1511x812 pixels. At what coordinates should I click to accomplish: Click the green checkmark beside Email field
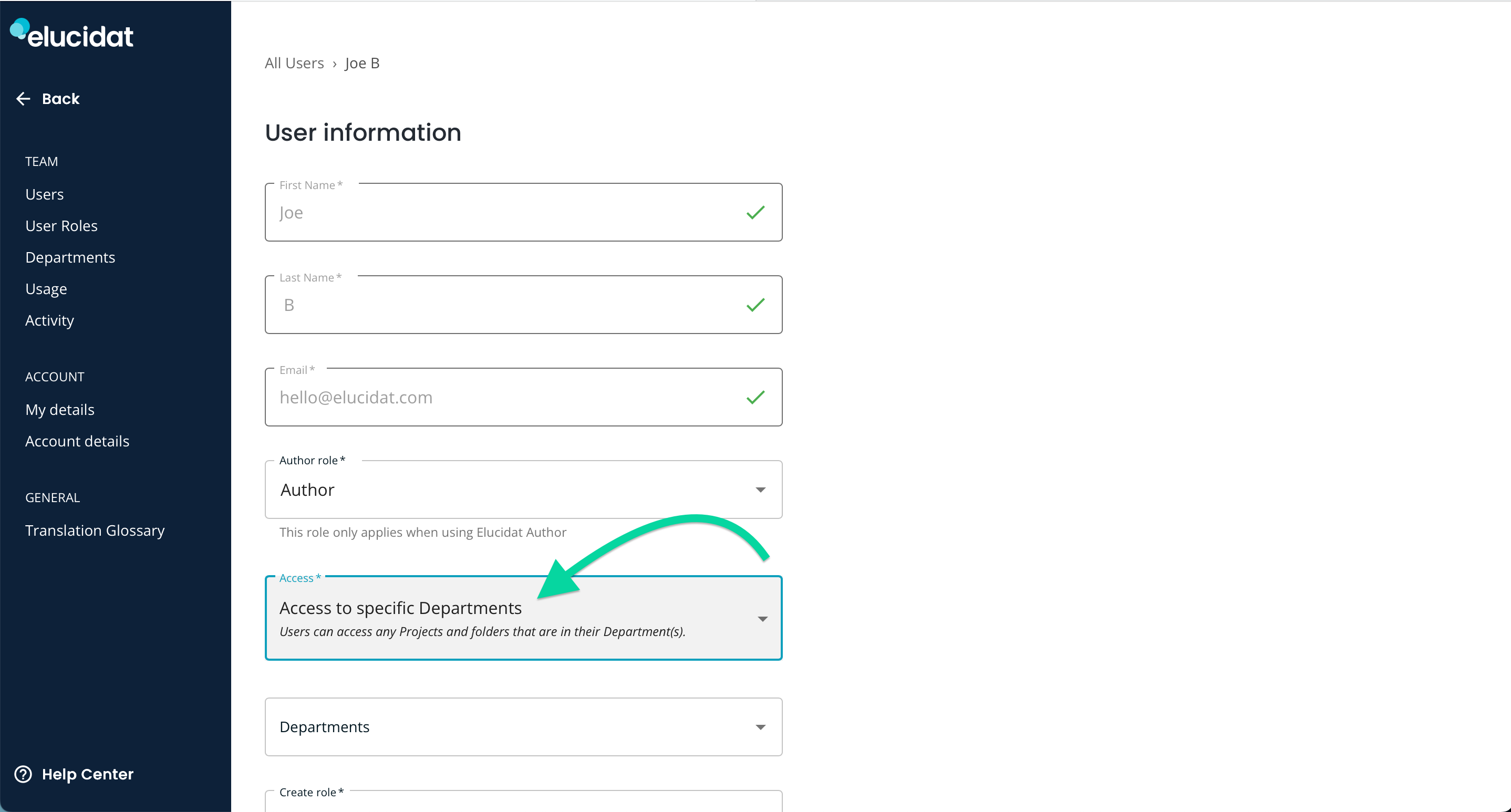click(x=756, y=397)
